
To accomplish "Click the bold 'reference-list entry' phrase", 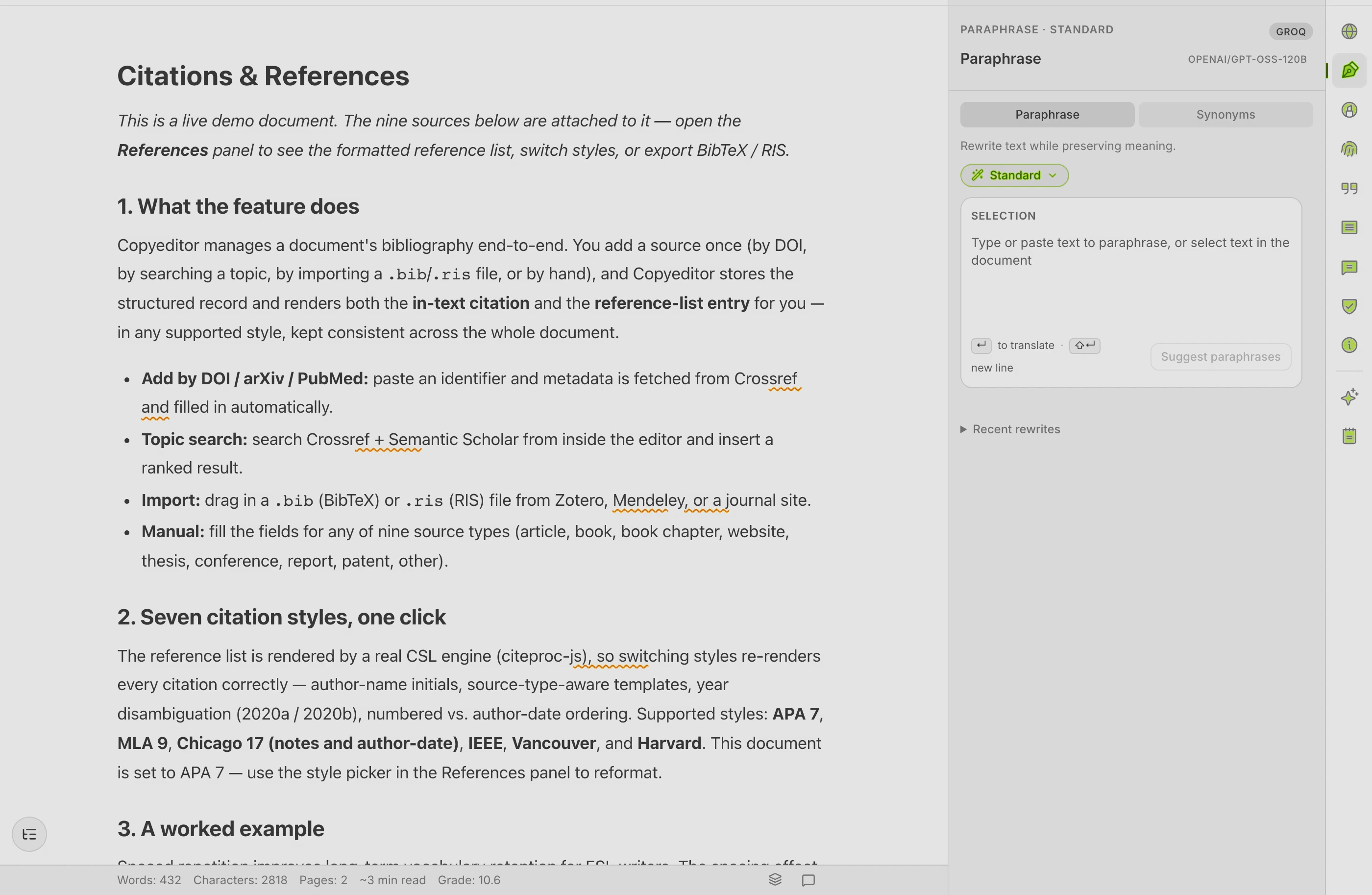I will click(672, 303).
